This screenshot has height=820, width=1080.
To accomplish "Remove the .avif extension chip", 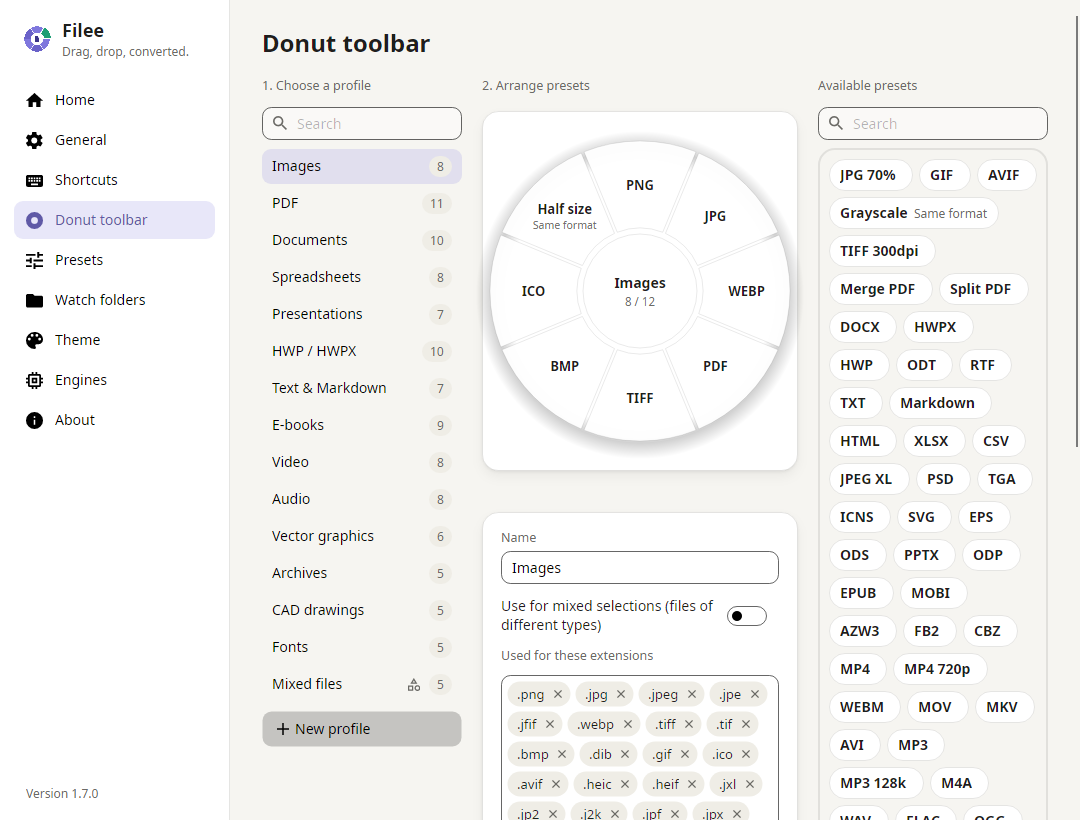I will 556,784.
